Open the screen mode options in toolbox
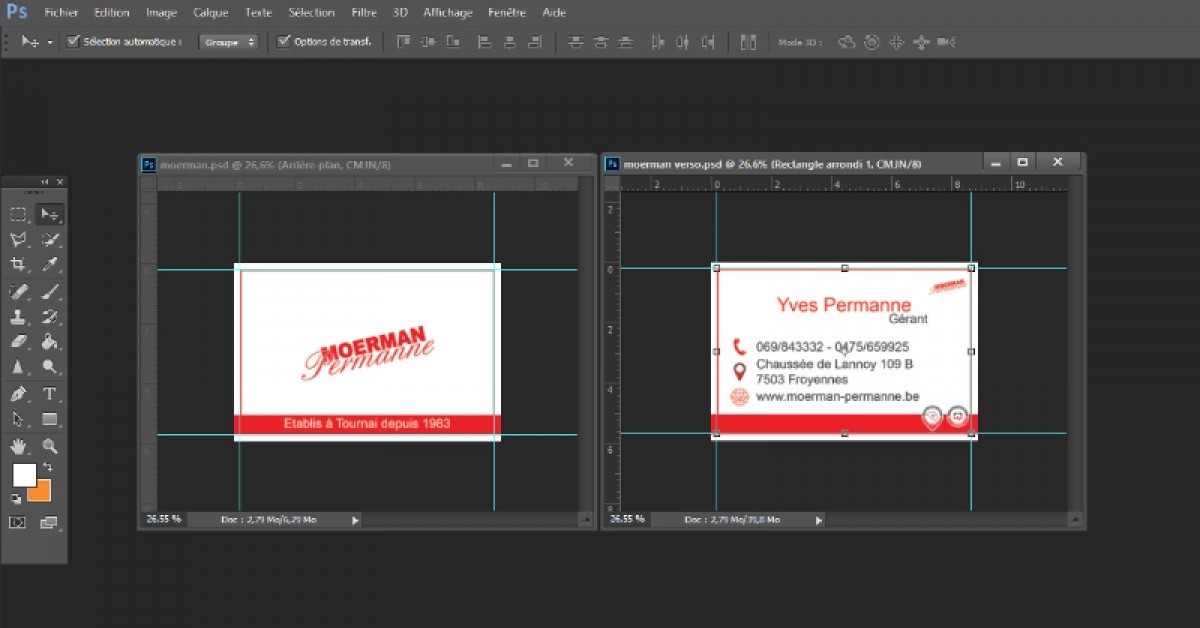The height and width of the screenshot is (628, 1200). coord(49,522)
